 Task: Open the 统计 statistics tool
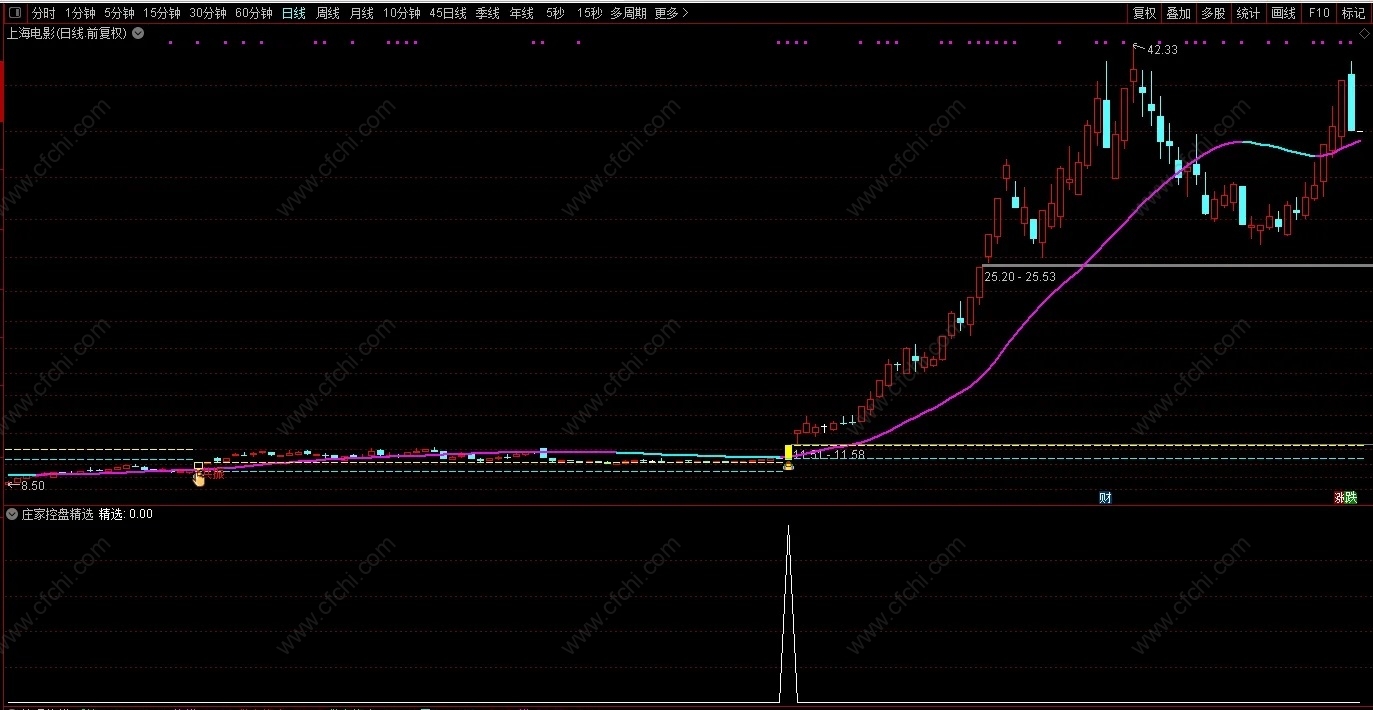[1248, 13]
